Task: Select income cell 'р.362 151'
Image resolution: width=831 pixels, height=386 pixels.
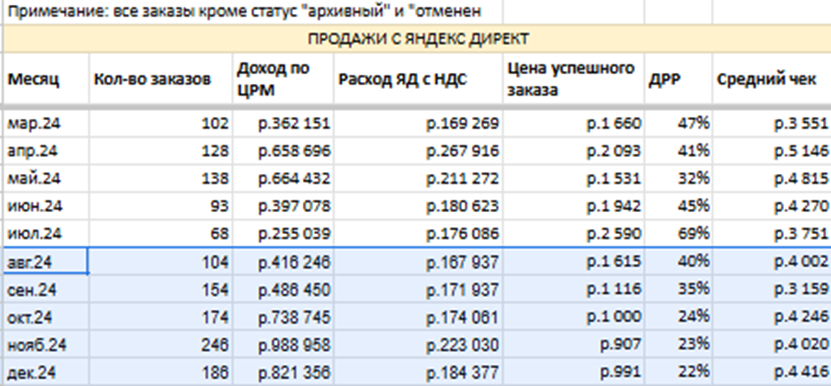Action: tap(283, 124)
